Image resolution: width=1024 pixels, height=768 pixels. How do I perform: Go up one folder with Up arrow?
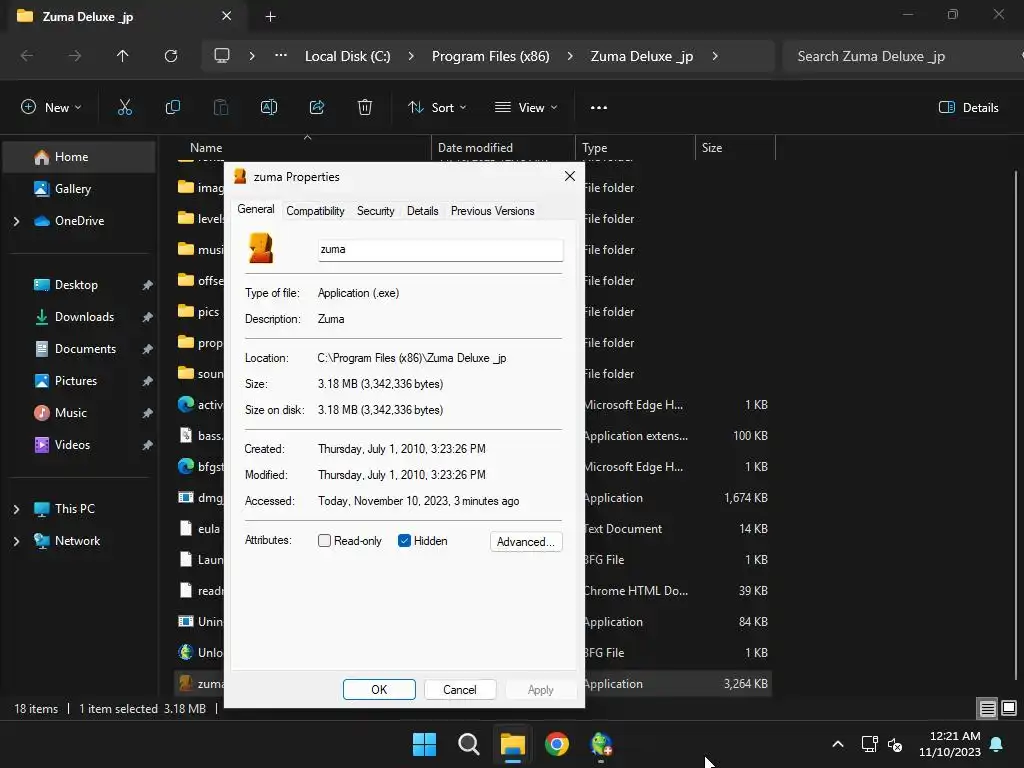pos(123,56)
